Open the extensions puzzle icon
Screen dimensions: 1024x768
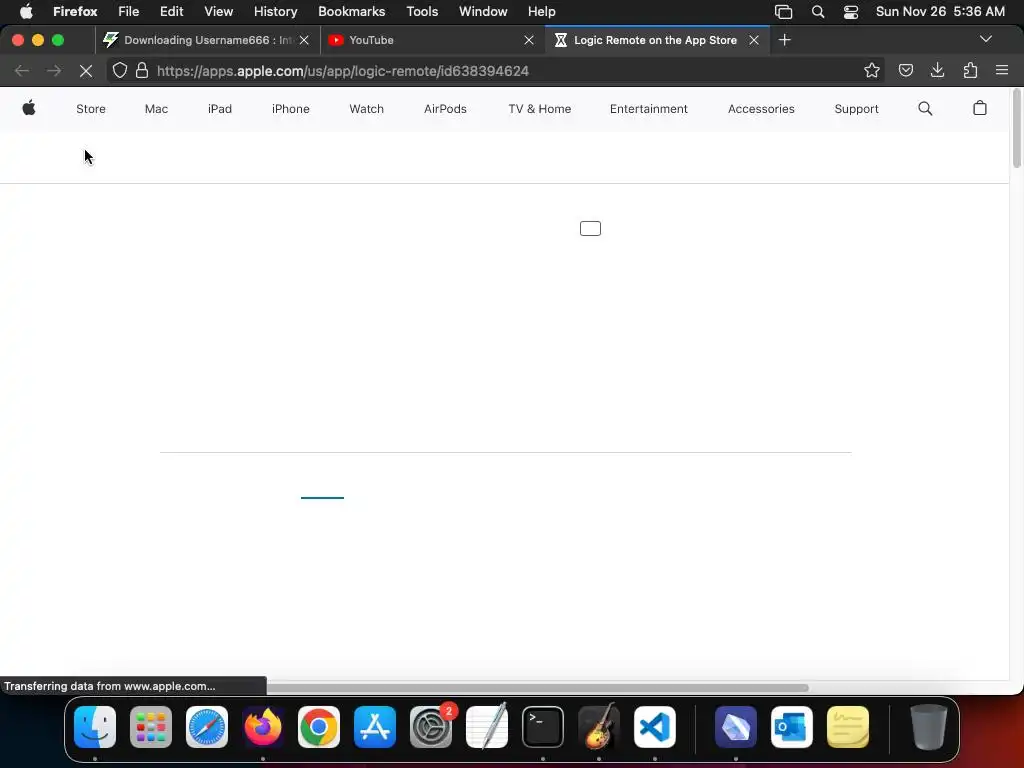(970, 71)
